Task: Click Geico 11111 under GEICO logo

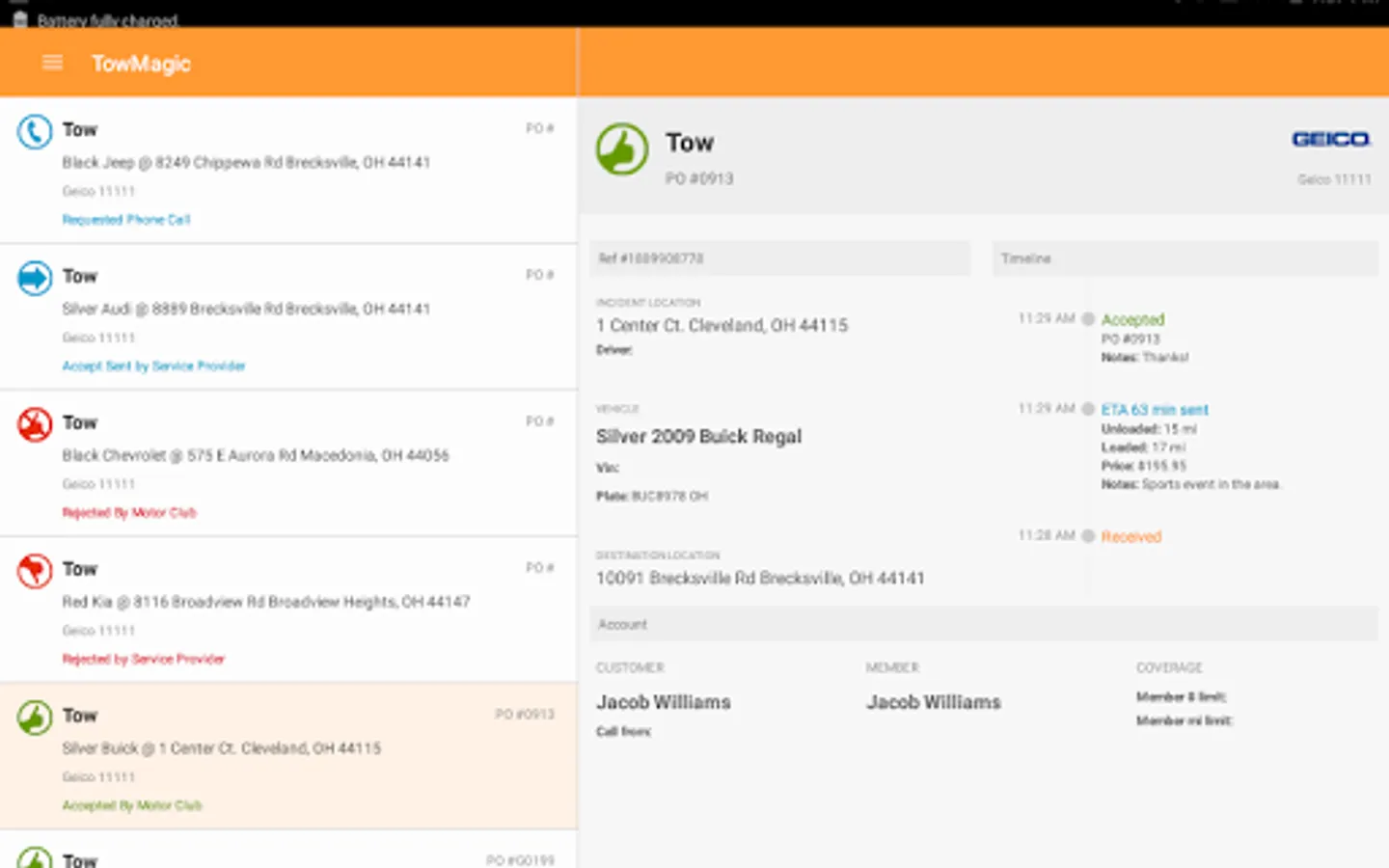Action: coord(1334,180)
